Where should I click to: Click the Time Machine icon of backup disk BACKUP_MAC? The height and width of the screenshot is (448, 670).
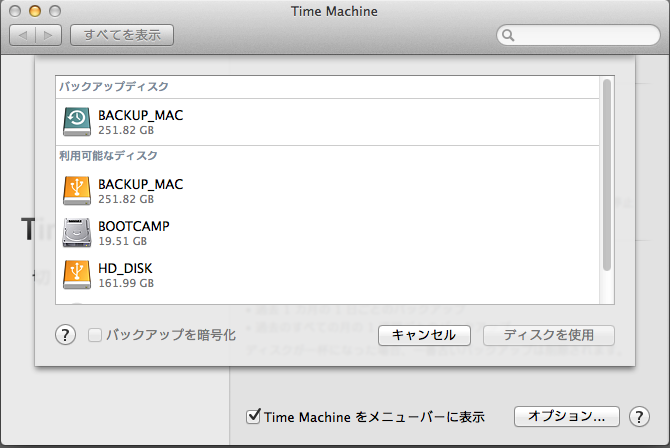click(x=77, y=122)
